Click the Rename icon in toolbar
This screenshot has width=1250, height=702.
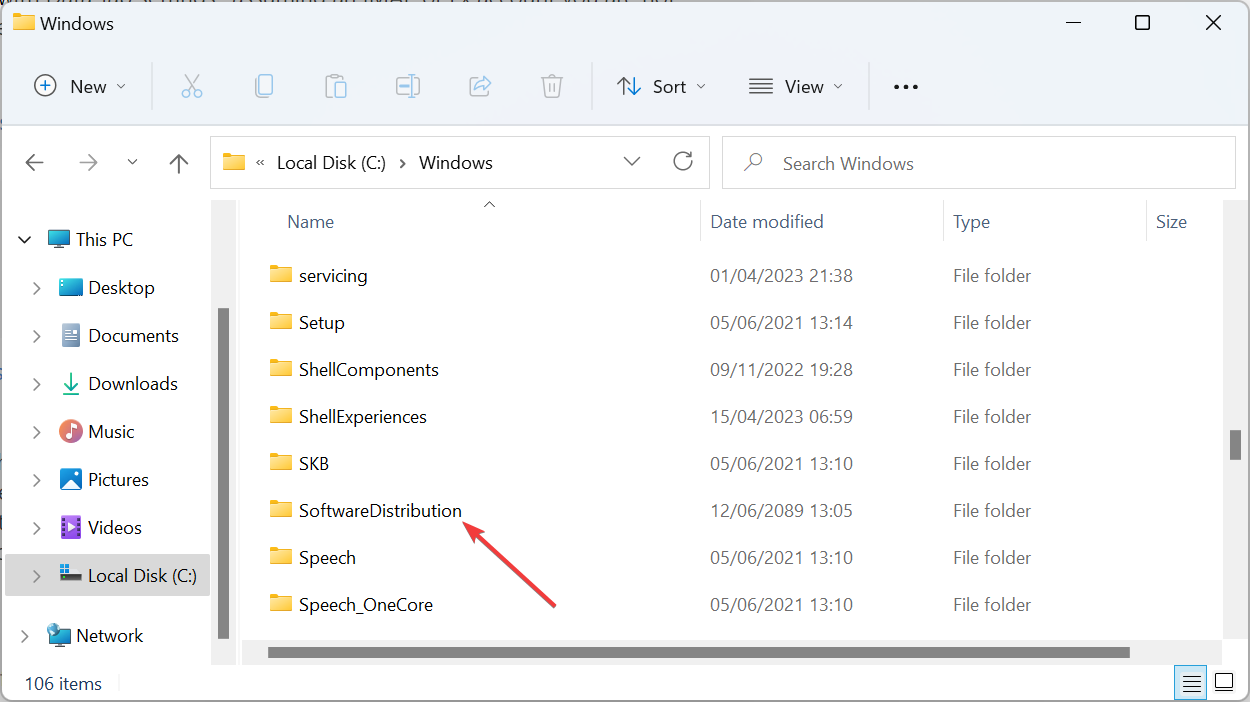click(x=408, y=87)
